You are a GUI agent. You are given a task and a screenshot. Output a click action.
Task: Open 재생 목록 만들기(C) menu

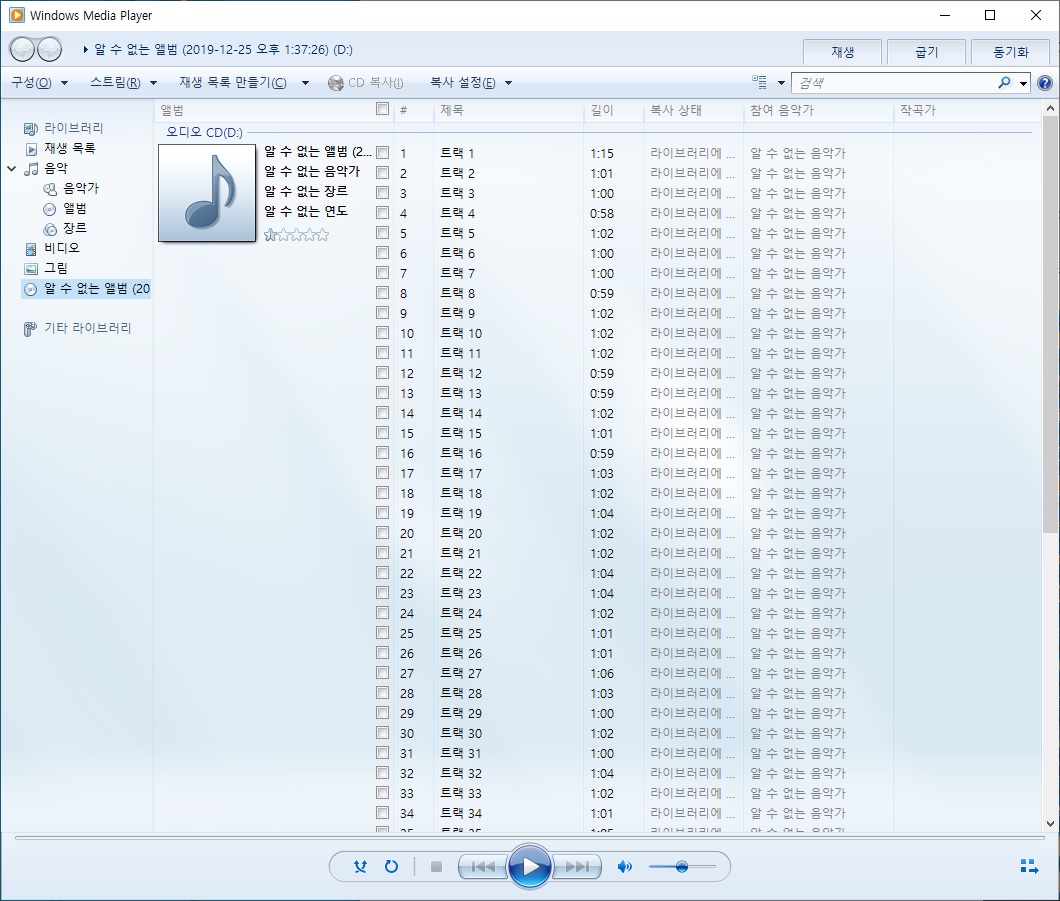tap(243, 82)
